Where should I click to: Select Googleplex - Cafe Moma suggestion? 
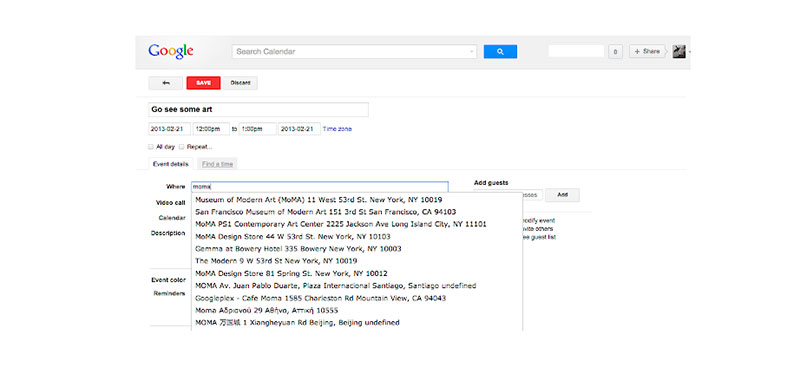coord(357,298)
